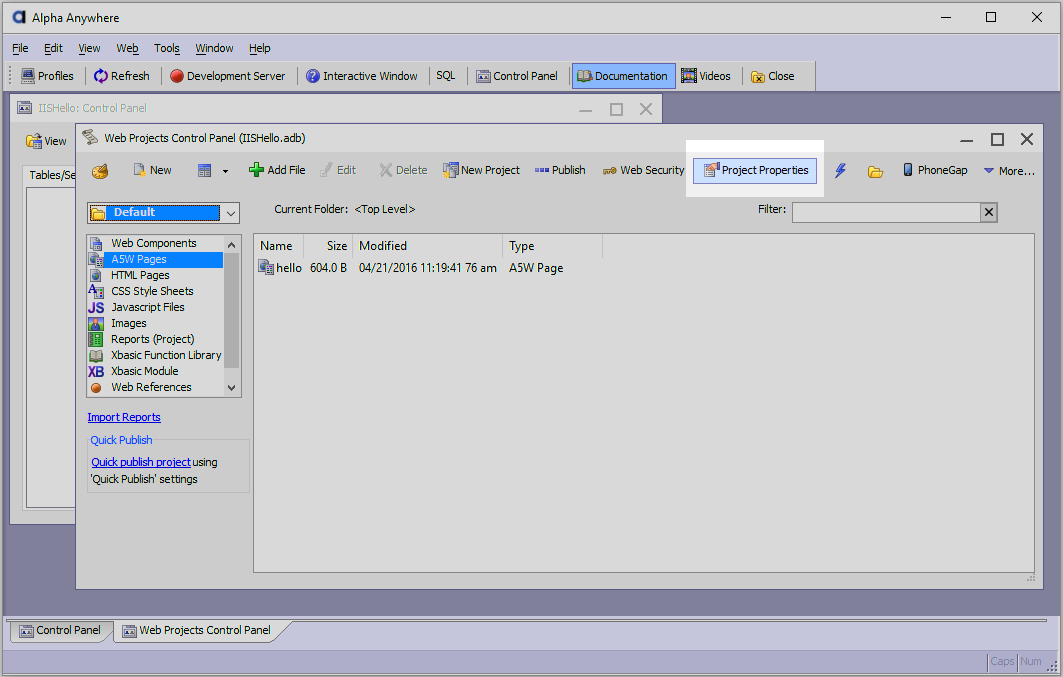Viewport: 1063px width, 677px height.
Task: Click the Import Reports link
Action: click(x=124, y=417)
